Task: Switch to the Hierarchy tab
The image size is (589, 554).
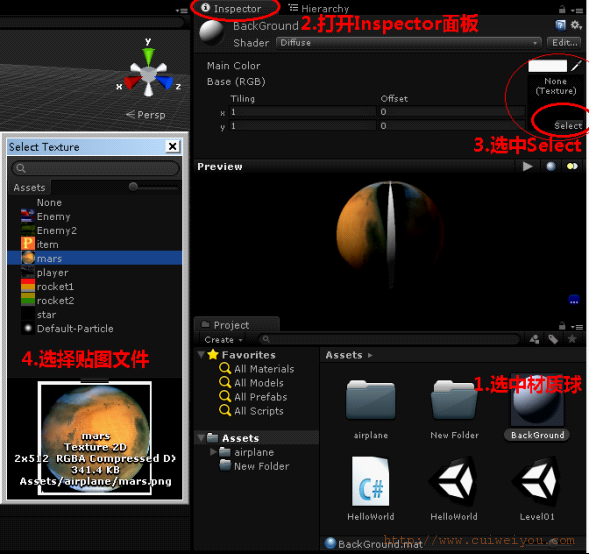Action: point(319,8)
